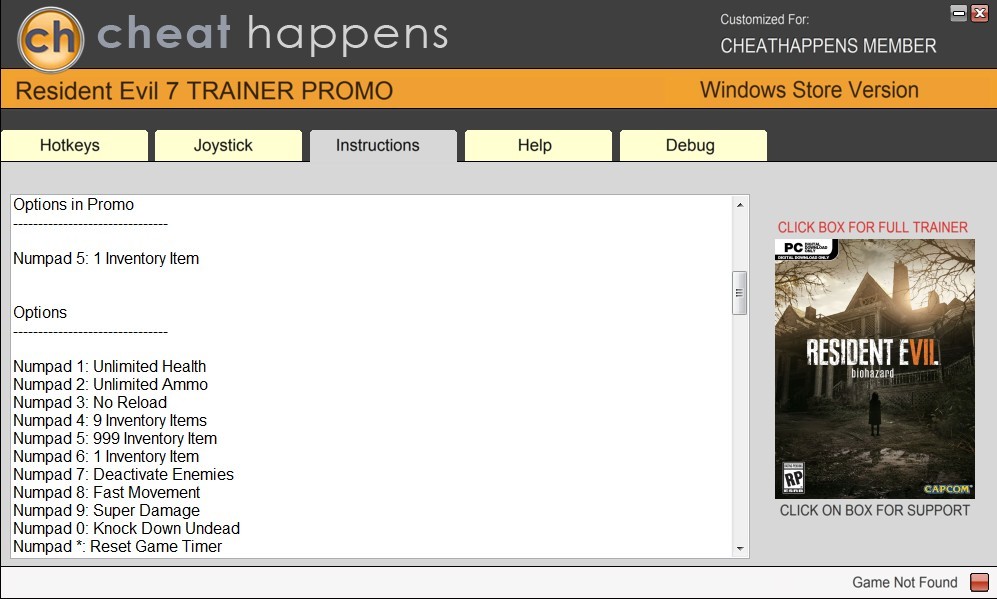Click the CLICK ON BOX FOR SUPPORT label

(875, 510)
